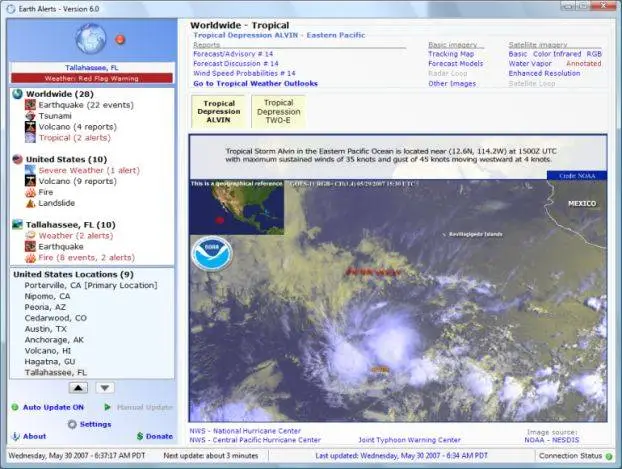This screenshot has width=622, height=469.
Task: Click the Severe Weather icon
Action: (x=30, y=170)
